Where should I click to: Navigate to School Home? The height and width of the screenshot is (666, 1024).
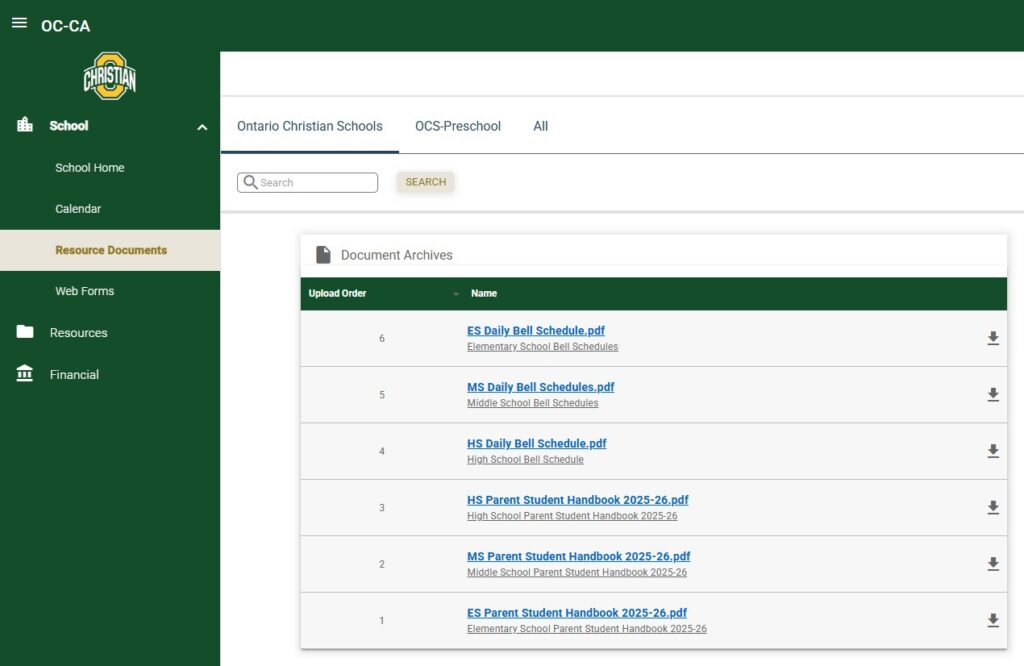click(90, 168)
